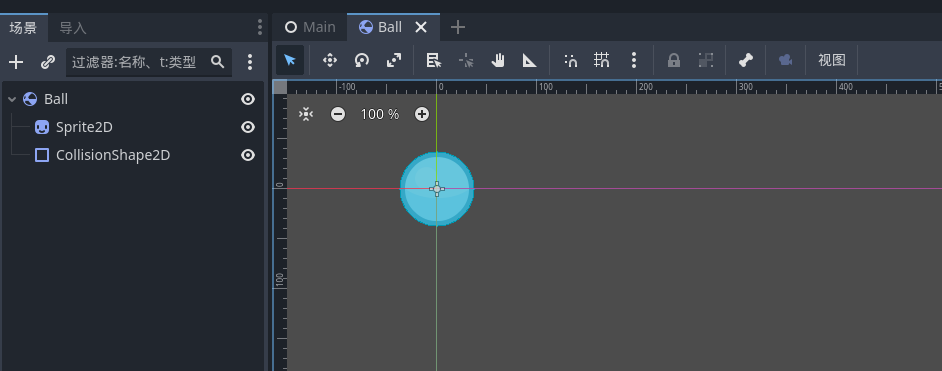Group the selected node's children
This screenshot has width=942, height=371.
705,60
